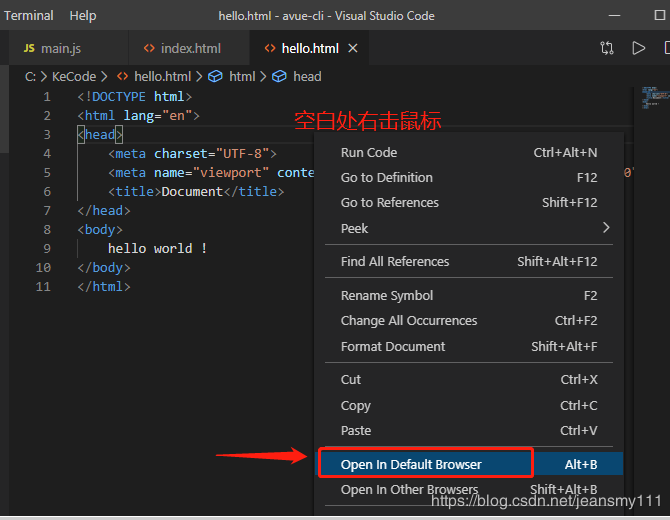Expand the Peek submenu arrow

click(x=606, y=228)
